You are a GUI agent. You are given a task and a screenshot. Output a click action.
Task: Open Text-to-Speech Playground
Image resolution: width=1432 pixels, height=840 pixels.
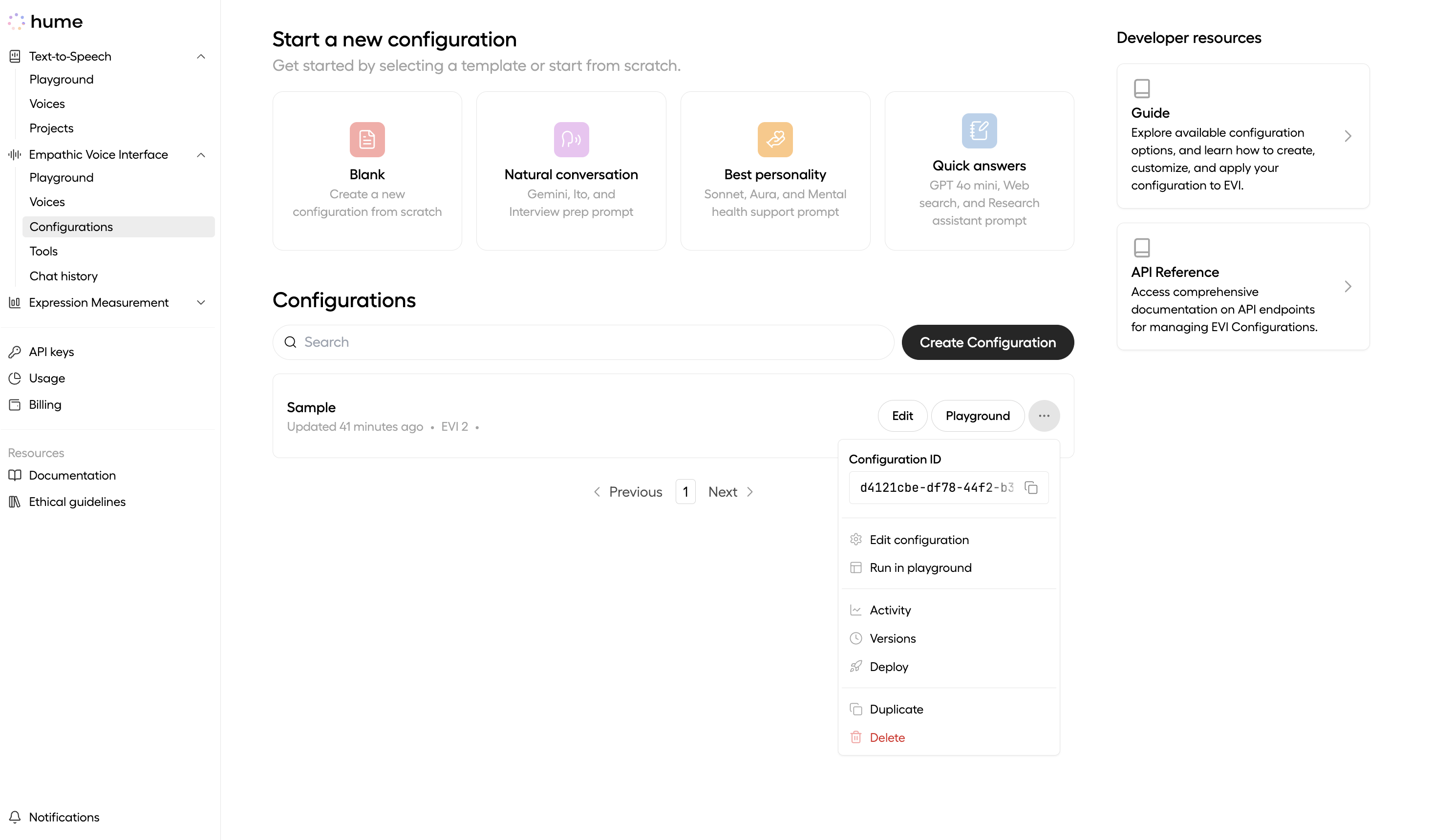tap(62, 80)
